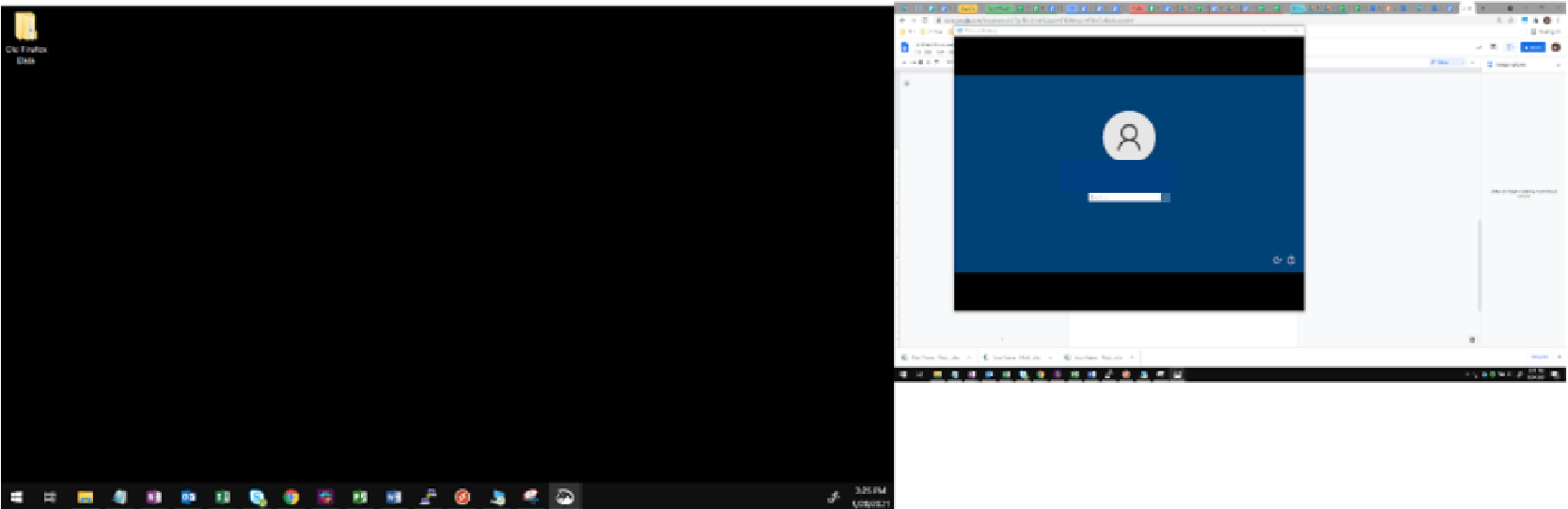Reload the page in Chrome

pos(925,20)
